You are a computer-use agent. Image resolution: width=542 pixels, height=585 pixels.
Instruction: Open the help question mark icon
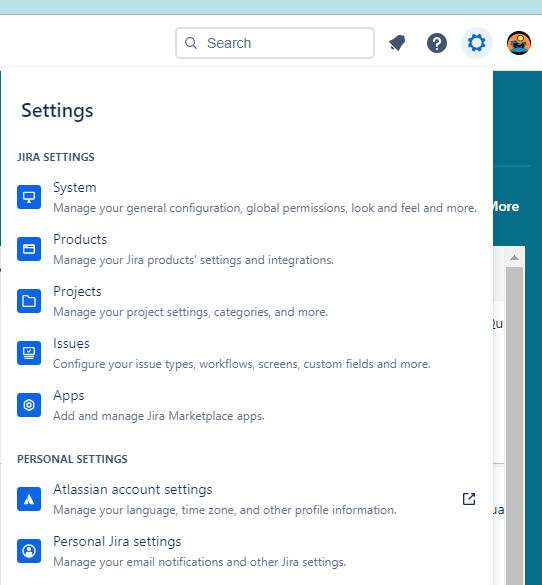[437, 43]
